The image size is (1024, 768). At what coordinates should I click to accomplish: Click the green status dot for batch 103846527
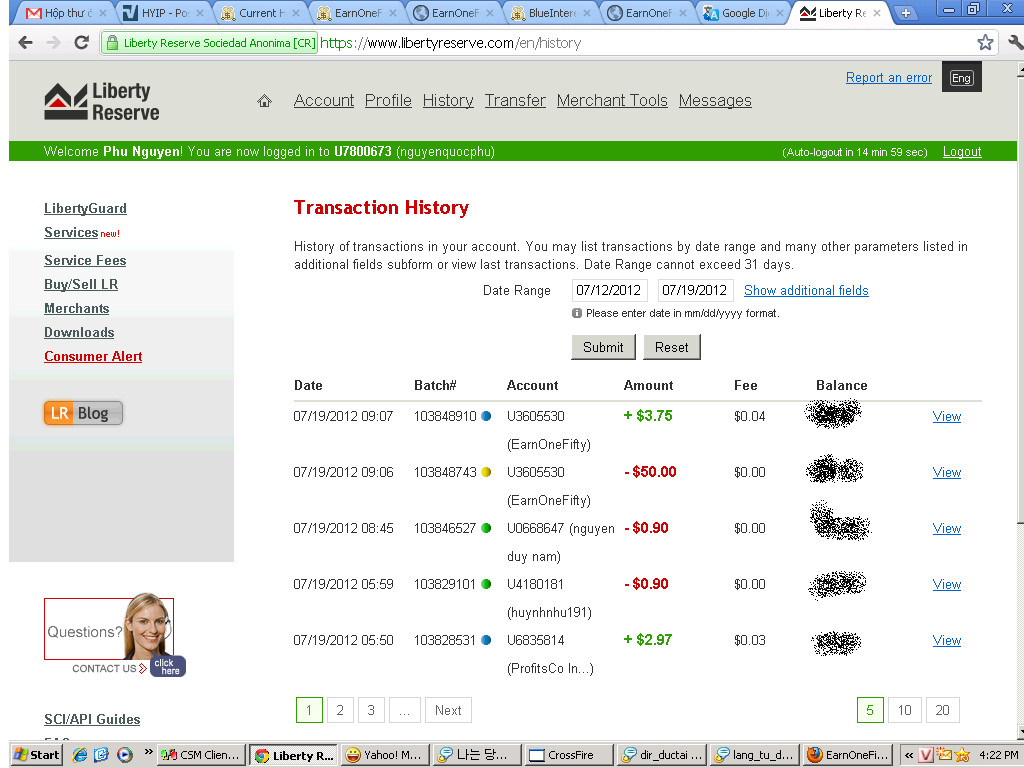tap(486, 528)
